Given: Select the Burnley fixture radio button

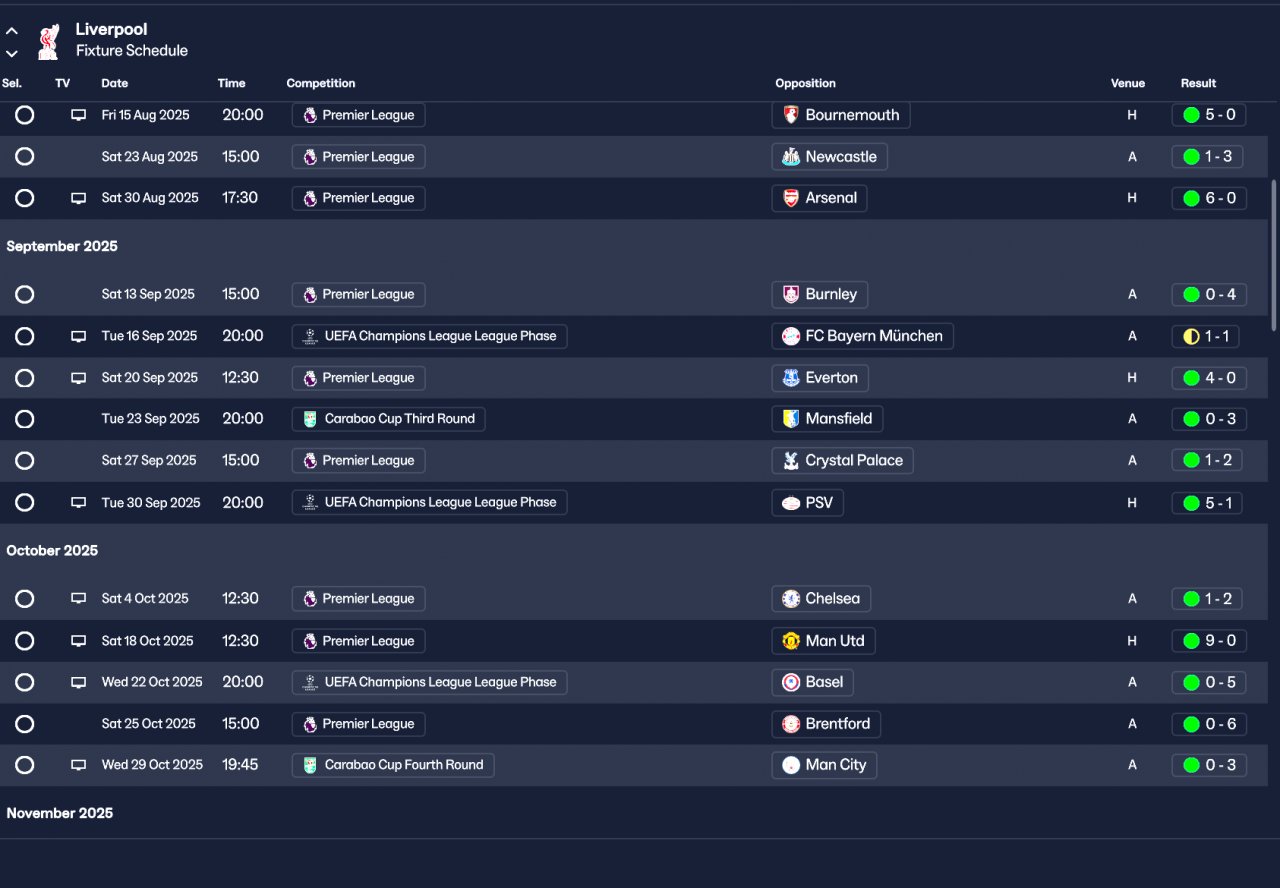Looking at the screenshot, I should [x=25, y=295].
